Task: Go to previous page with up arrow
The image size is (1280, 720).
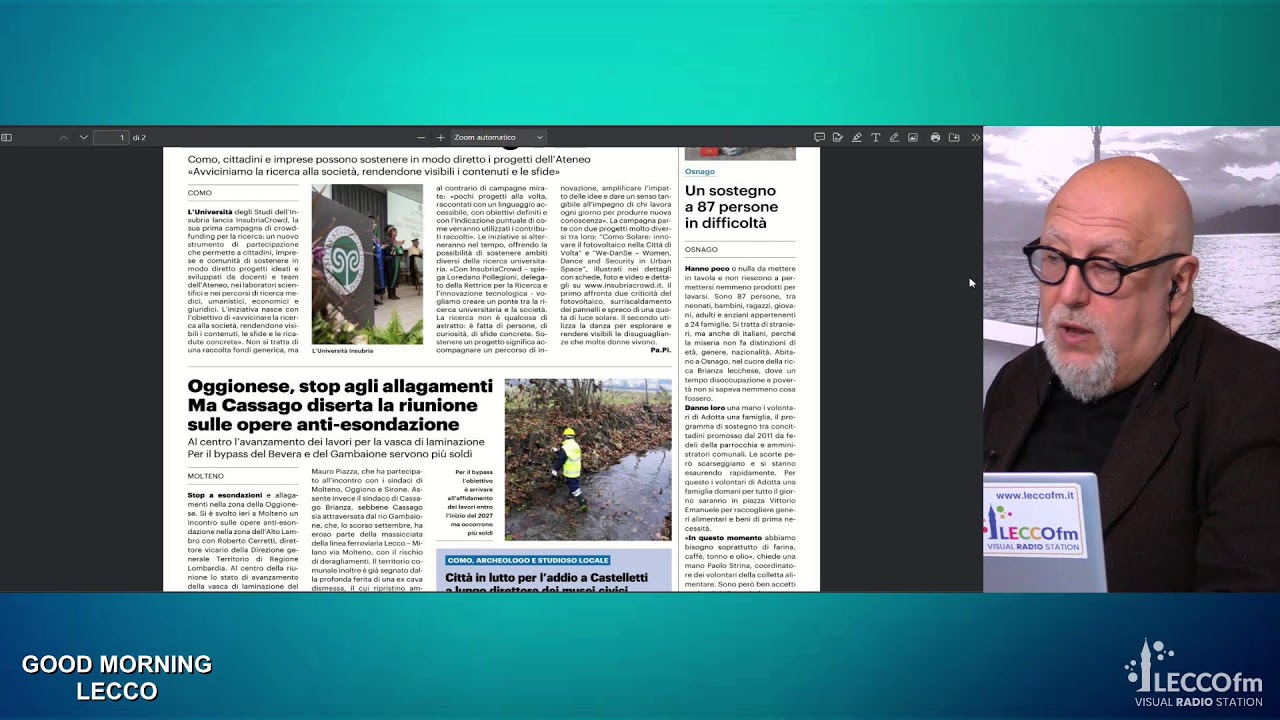Action: tap(64, 137)
